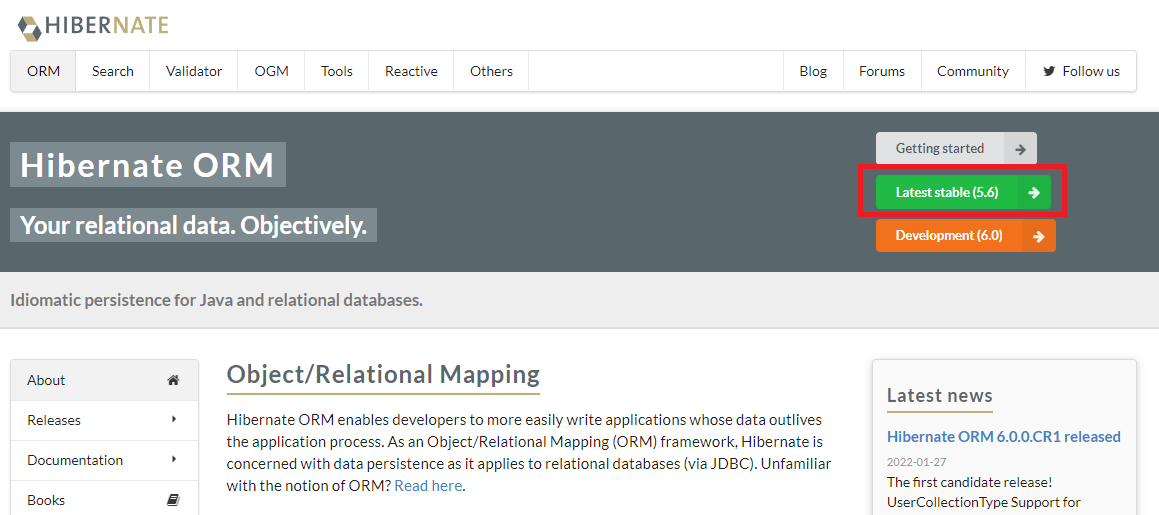Click the home icon beside About
The height and width of the screenshot is (515, 1159).
pyautogui.click(x=173, y=381)
